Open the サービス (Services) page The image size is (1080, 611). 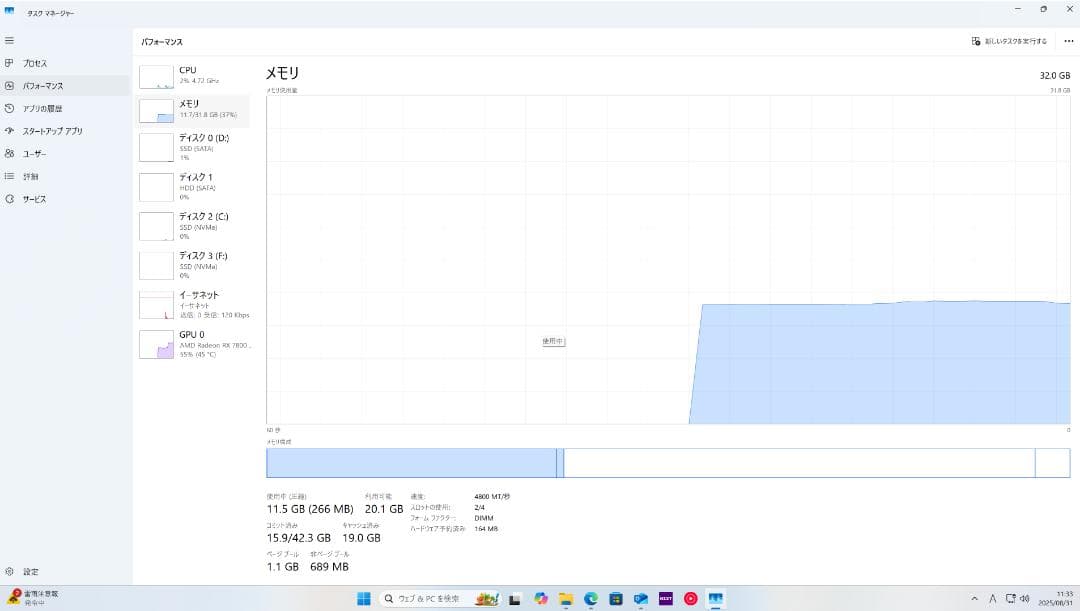click(34, 199)
